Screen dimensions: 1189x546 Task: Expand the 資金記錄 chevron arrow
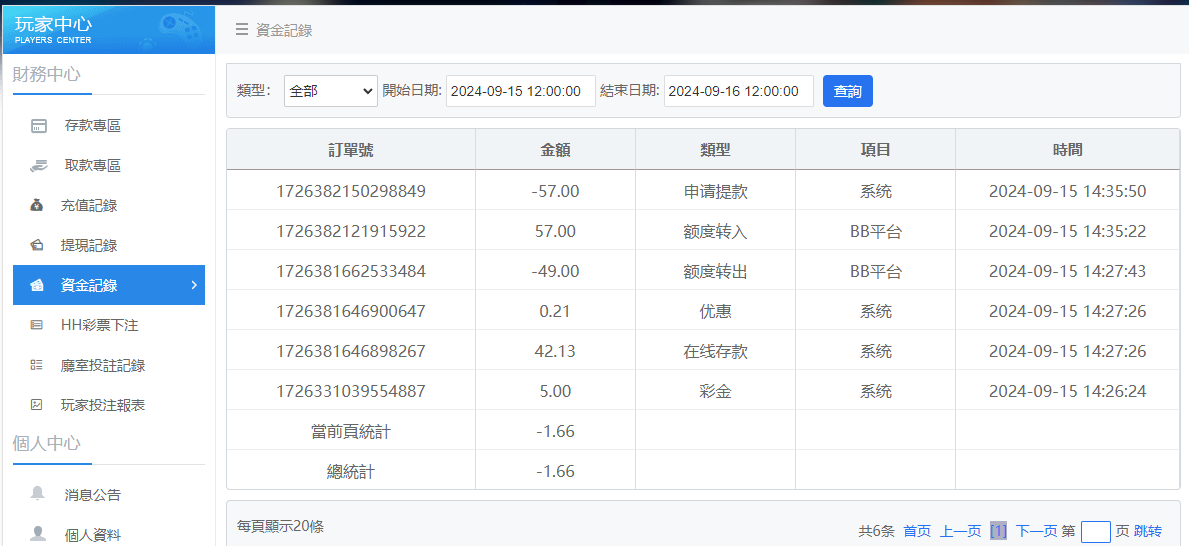point(194,285)
